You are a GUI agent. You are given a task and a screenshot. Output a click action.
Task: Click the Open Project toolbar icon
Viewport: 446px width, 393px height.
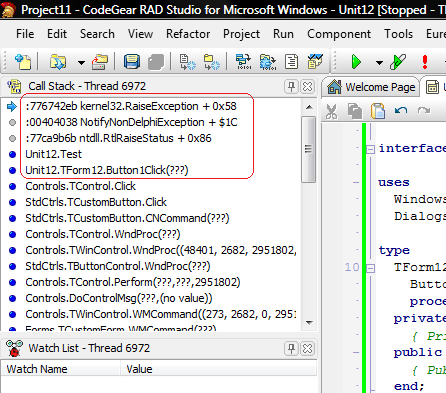100,62
